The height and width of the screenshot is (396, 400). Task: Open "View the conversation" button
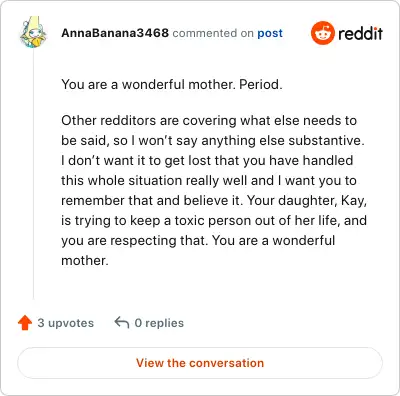pyautogui.click(x=200, y=363)
